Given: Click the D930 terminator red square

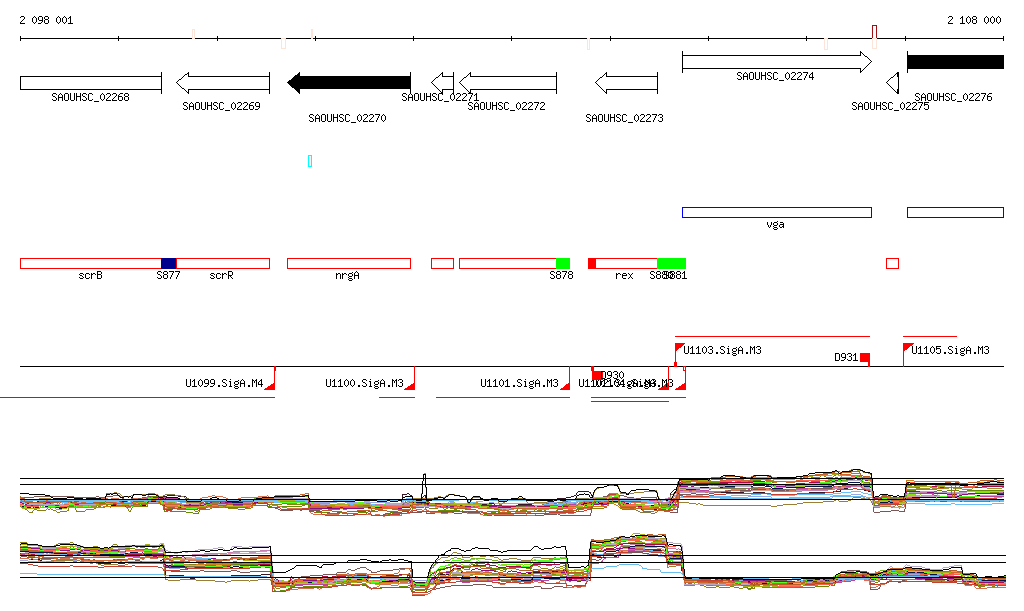Looking at the screenshot, I should pos(597,375).
